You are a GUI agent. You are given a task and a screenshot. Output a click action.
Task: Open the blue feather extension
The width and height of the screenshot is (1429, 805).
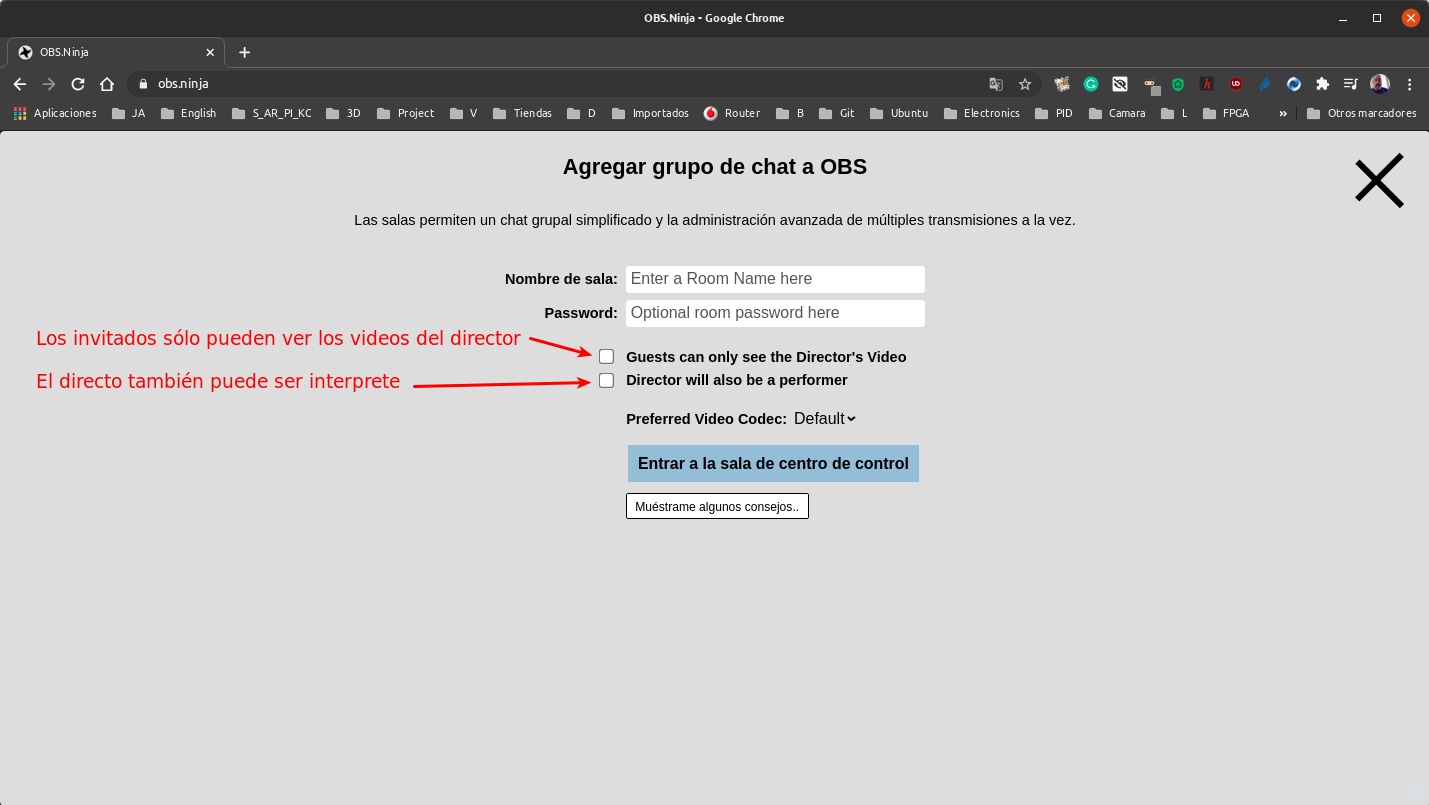1265,84
